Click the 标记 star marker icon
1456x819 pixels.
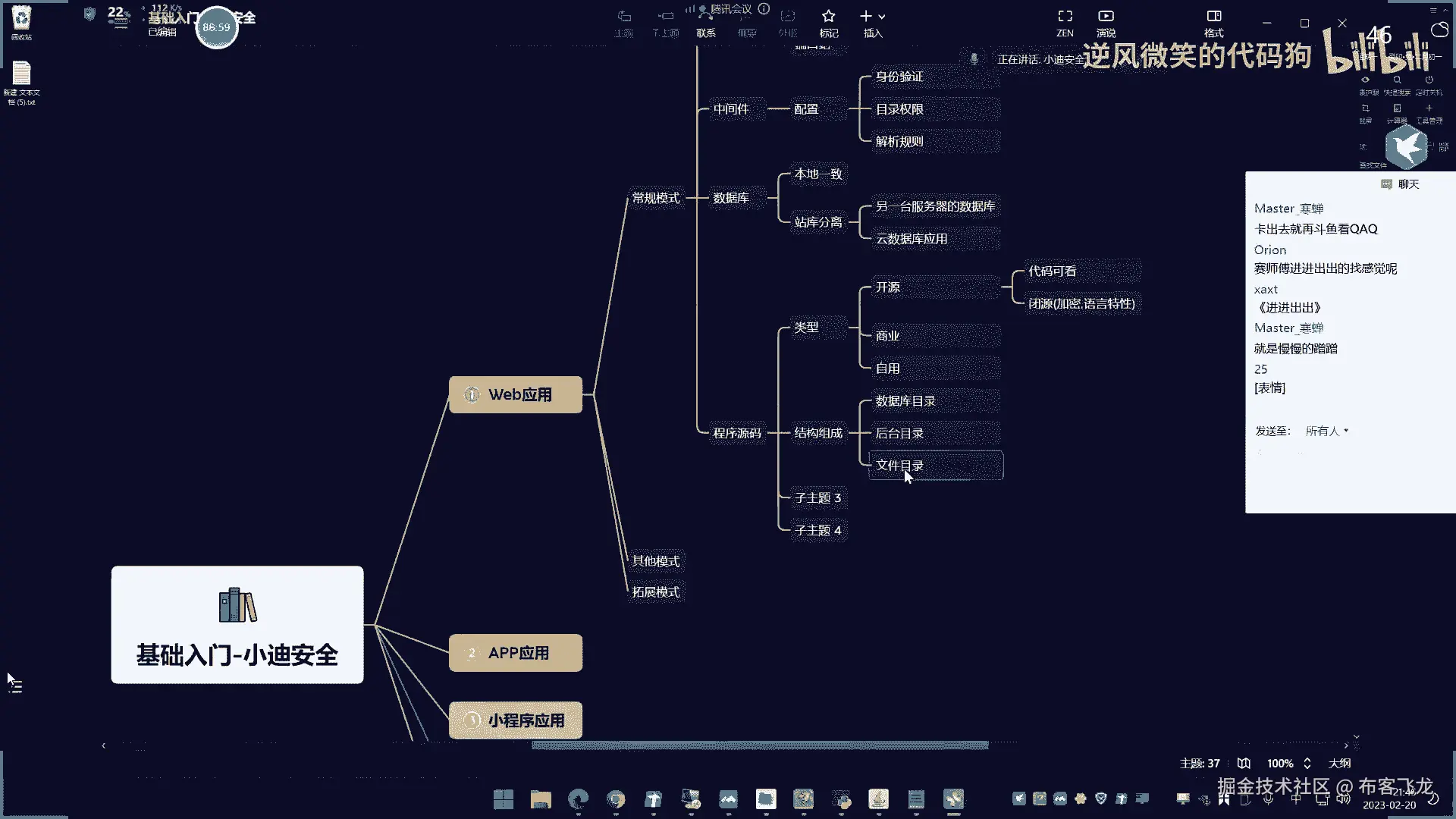pyautogui.click(x=828, y=17)
